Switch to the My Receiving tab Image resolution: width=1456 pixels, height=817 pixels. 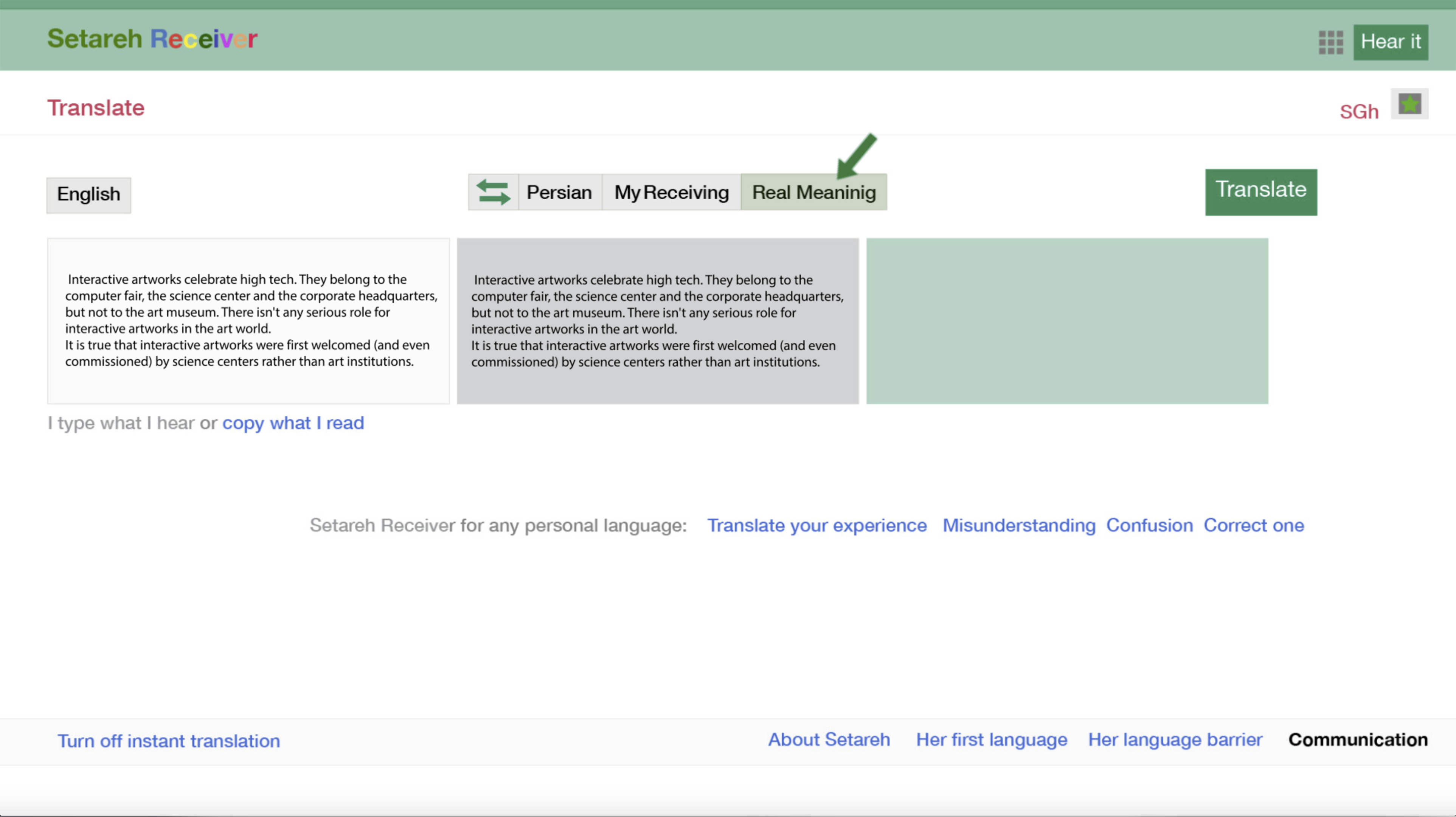click(x=671, y=193)
